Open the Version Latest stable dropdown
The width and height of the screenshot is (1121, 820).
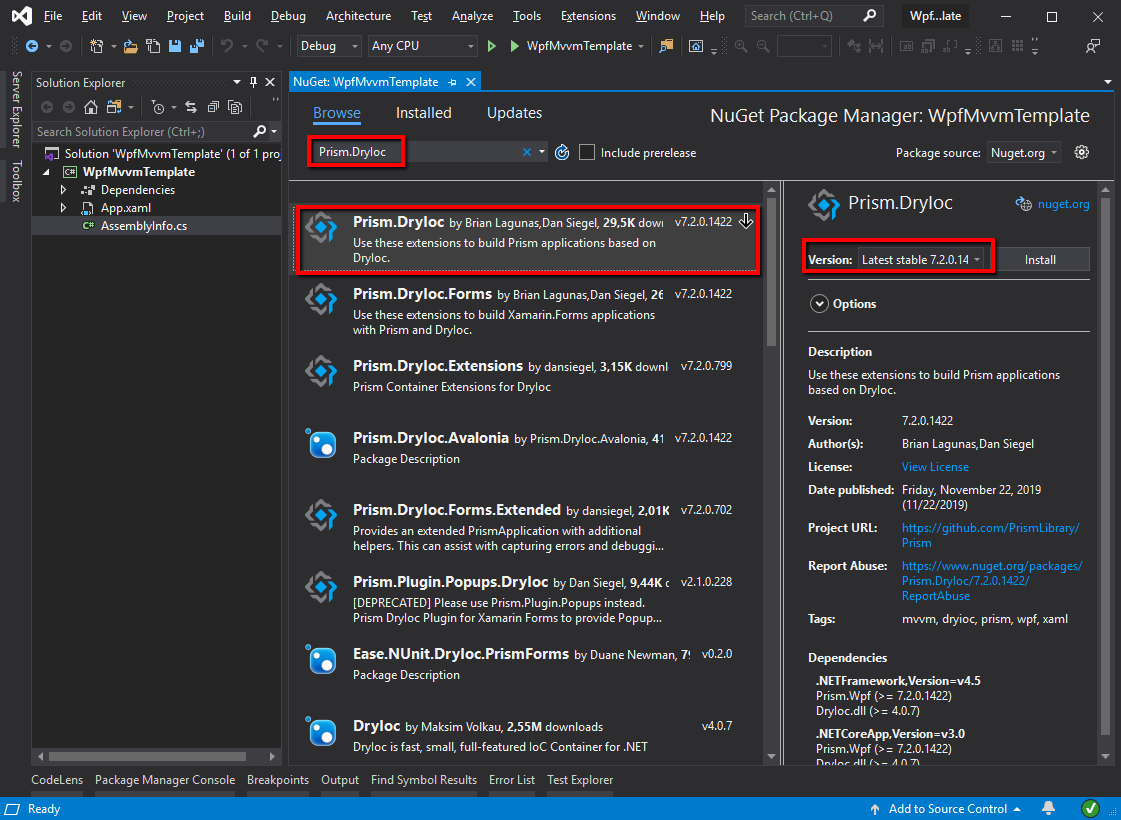[921, 260]
